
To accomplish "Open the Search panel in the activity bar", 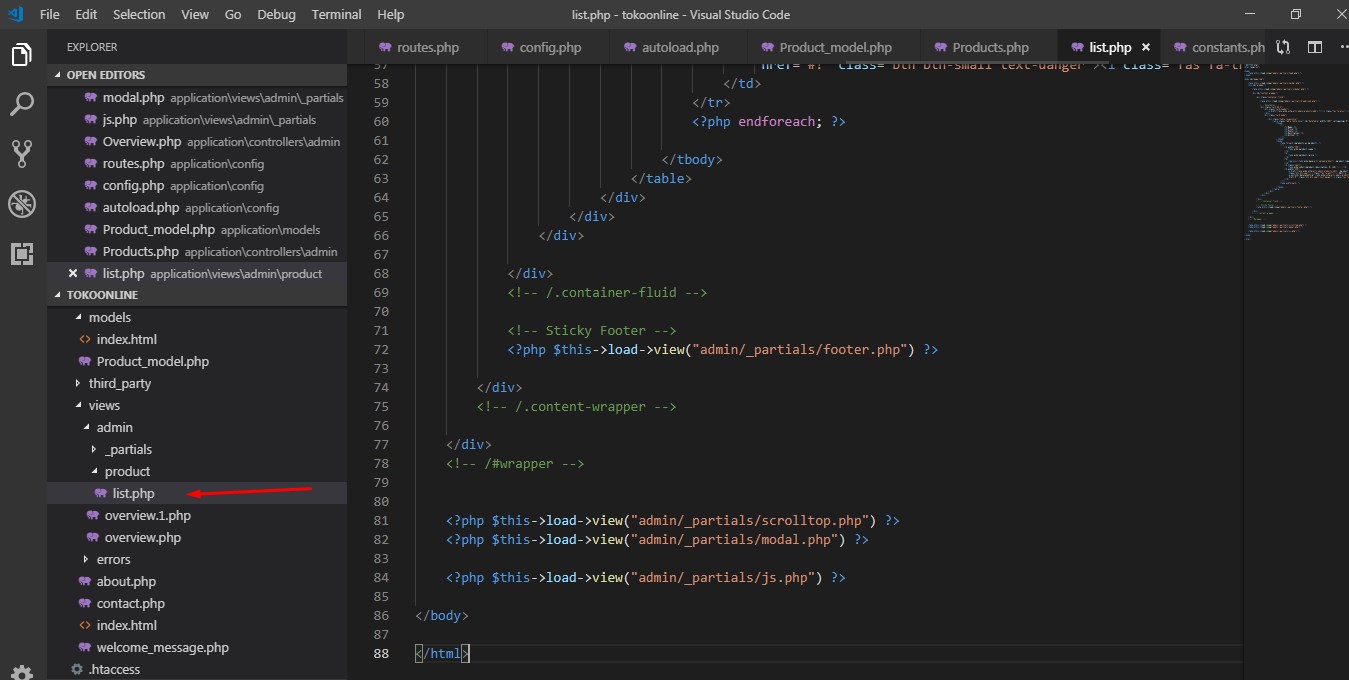I will (22, 103).
